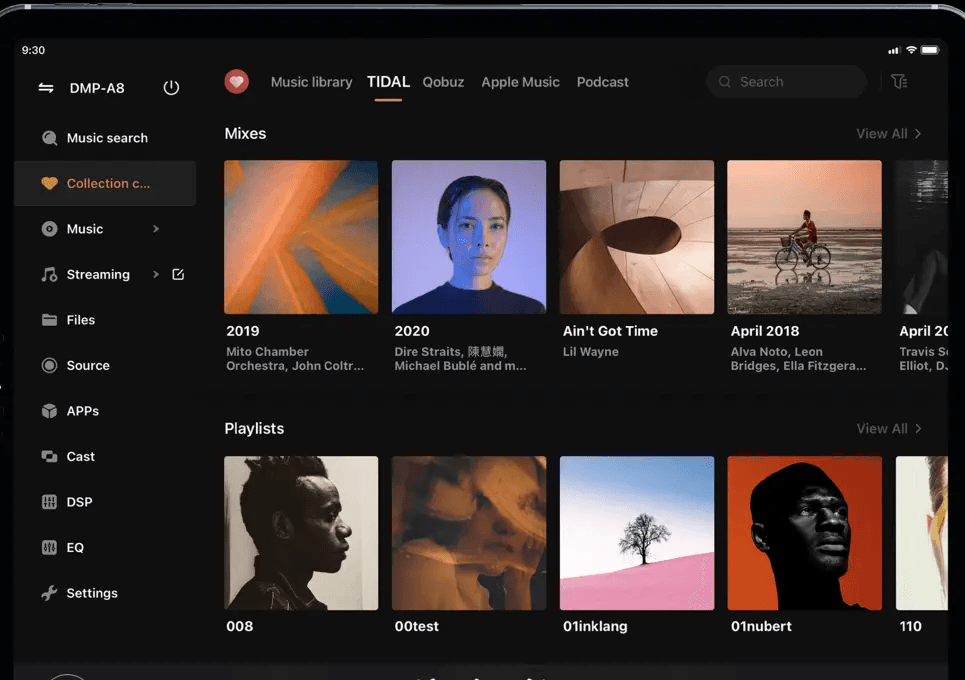Click the cellular signal bars icon

click(894, 50)
